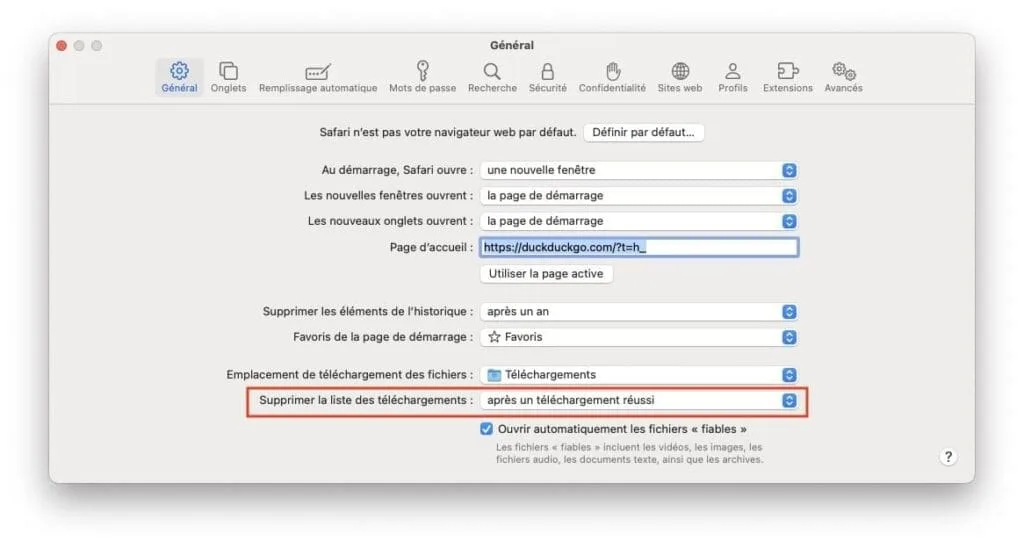Image resolution: width=1024 pixels, height=548 pixels.
Task: Open the Téléchargements location dropdown
Action: pyautogui.click(x=639, y=374)
